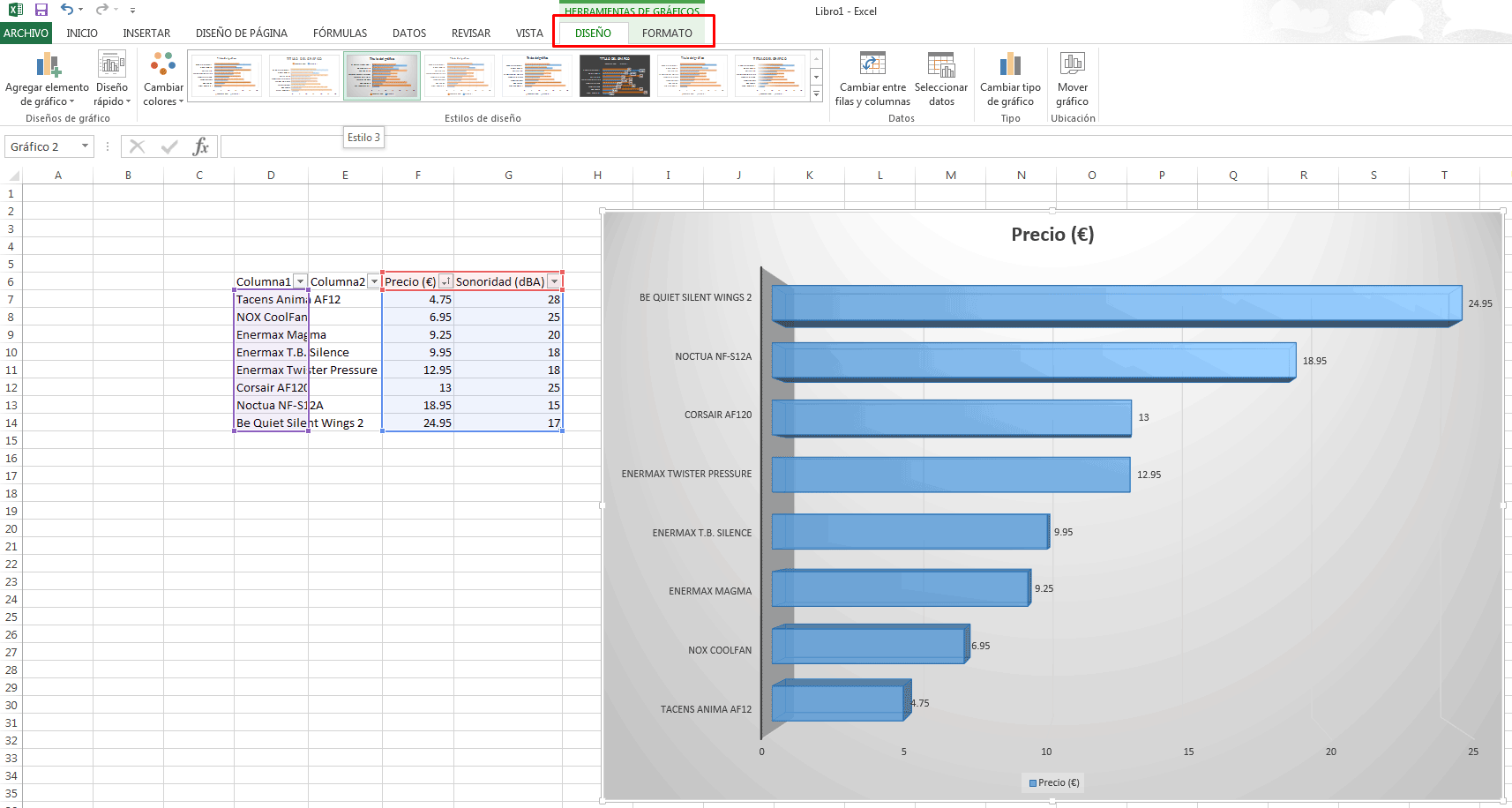
Task: Open the chart tools FORMATO tab
Action: point(667,33)
